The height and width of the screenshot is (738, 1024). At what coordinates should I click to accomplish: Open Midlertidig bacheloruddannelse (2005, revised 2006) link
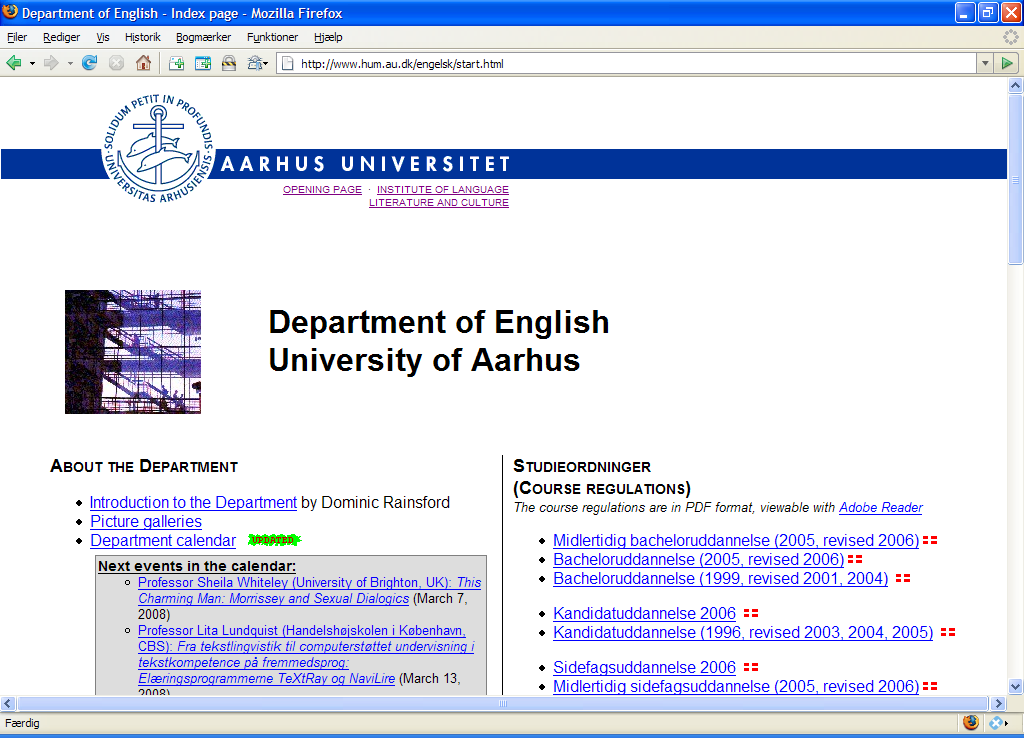(x=736, y=540)
